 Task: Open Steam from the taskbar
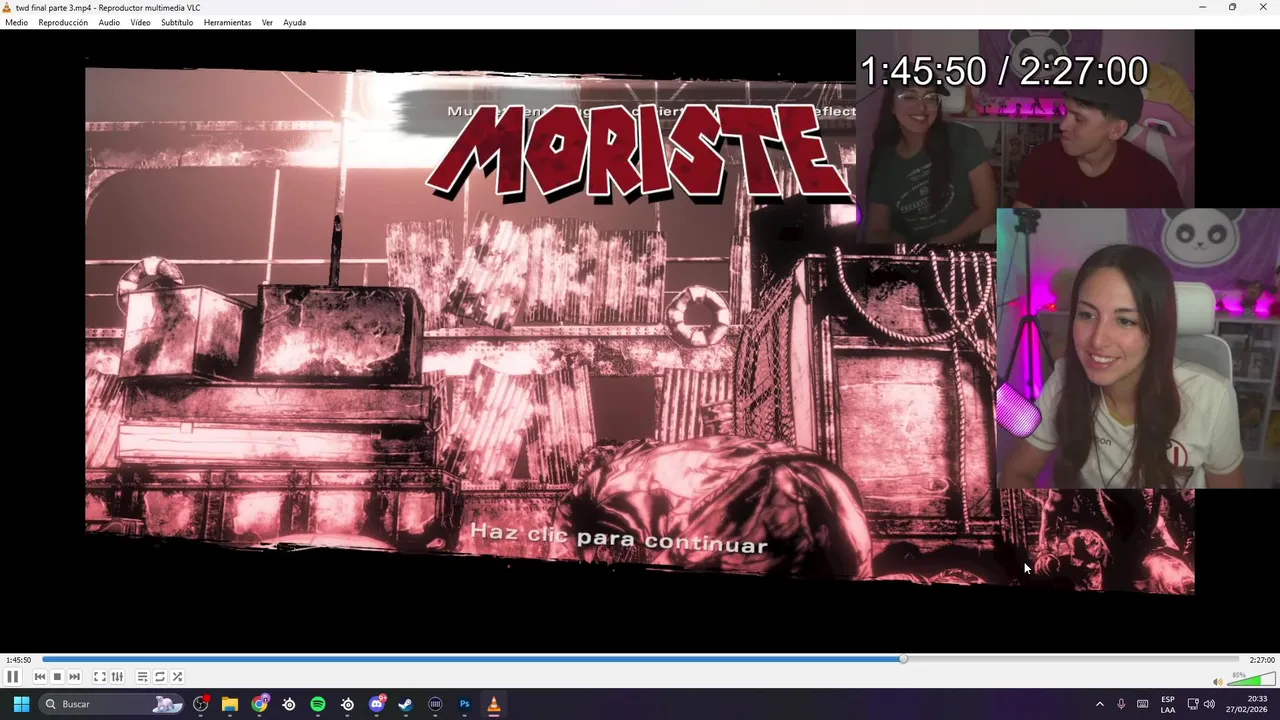(x=406, y=704)
